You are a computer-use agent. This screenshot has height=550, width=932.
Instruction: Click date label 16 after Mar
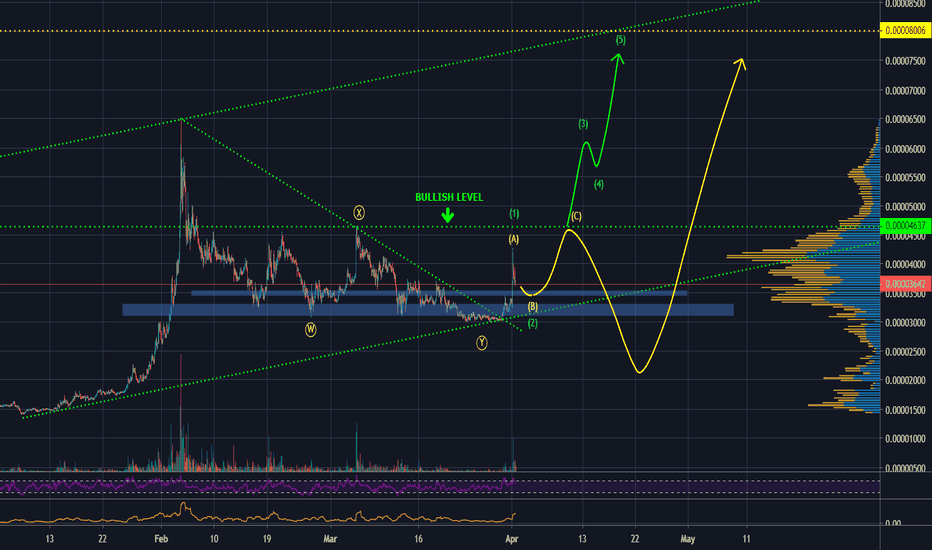(x=418, y=539)
